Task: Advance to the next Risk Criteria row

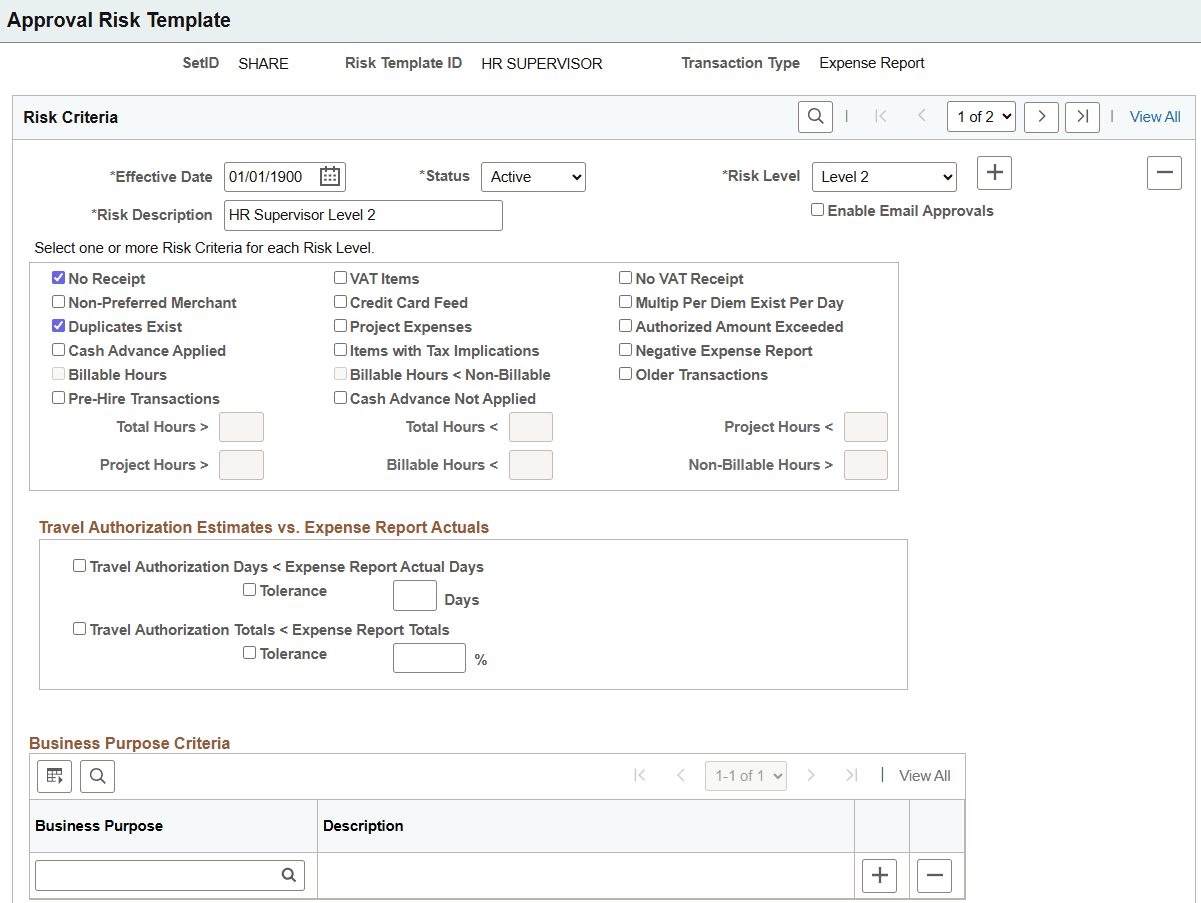Action: (x=1041, y=116)
